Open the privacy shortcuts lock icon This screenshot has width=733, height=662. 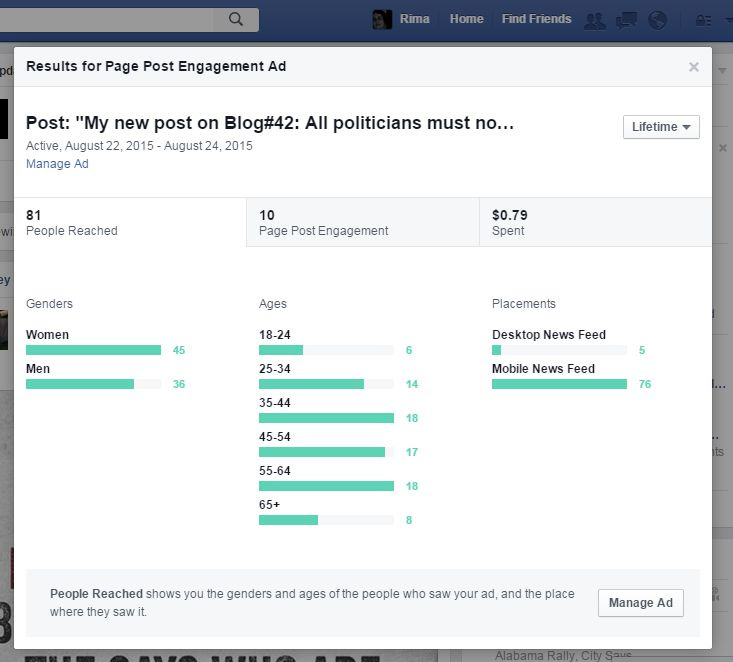click(704, 20)
